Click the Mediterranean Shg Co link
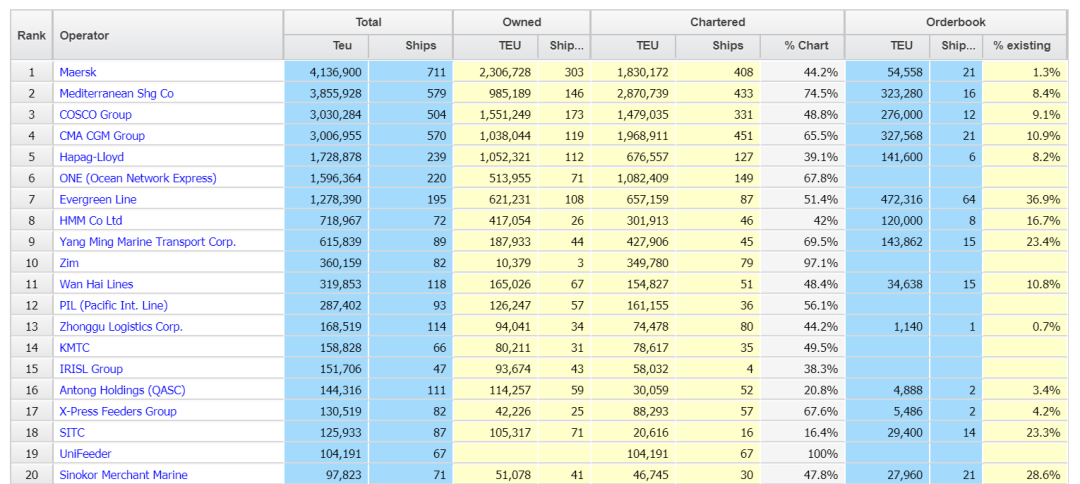This screenshot has height=484, width=1080. coord(116,93)
